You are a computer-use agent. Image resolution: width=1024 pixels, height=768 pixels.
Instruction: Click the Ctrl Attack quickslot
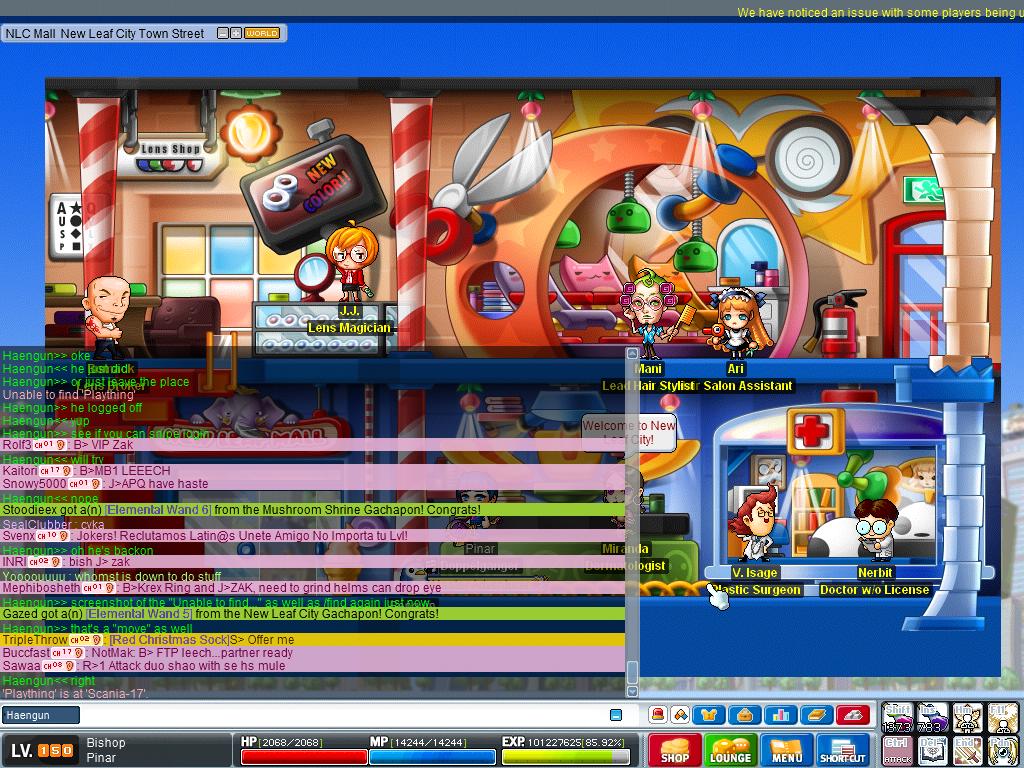[x=897, y=751]
